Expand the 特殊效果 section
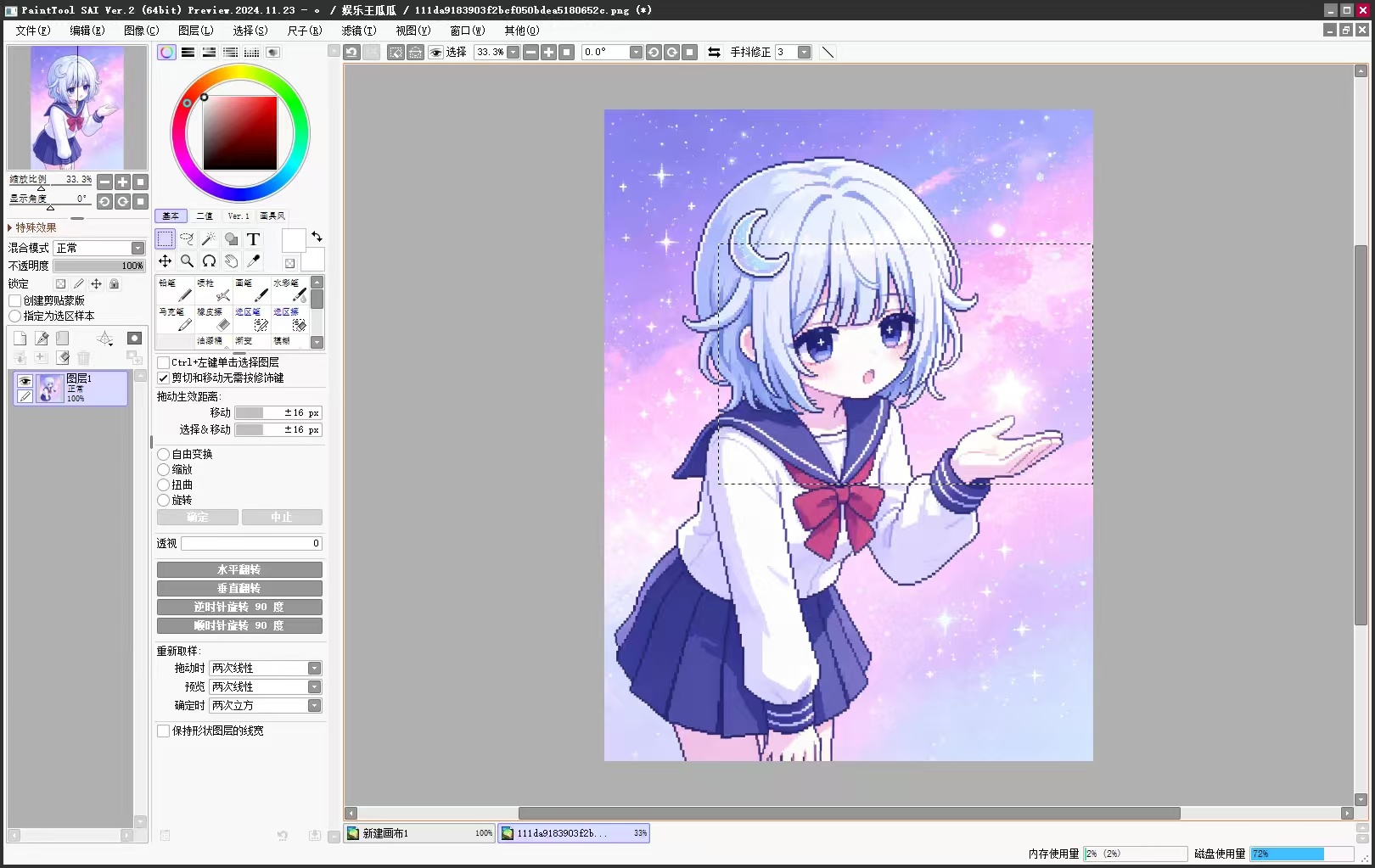This screenshot has width=1375, height=868. click(x=32, y=227)
